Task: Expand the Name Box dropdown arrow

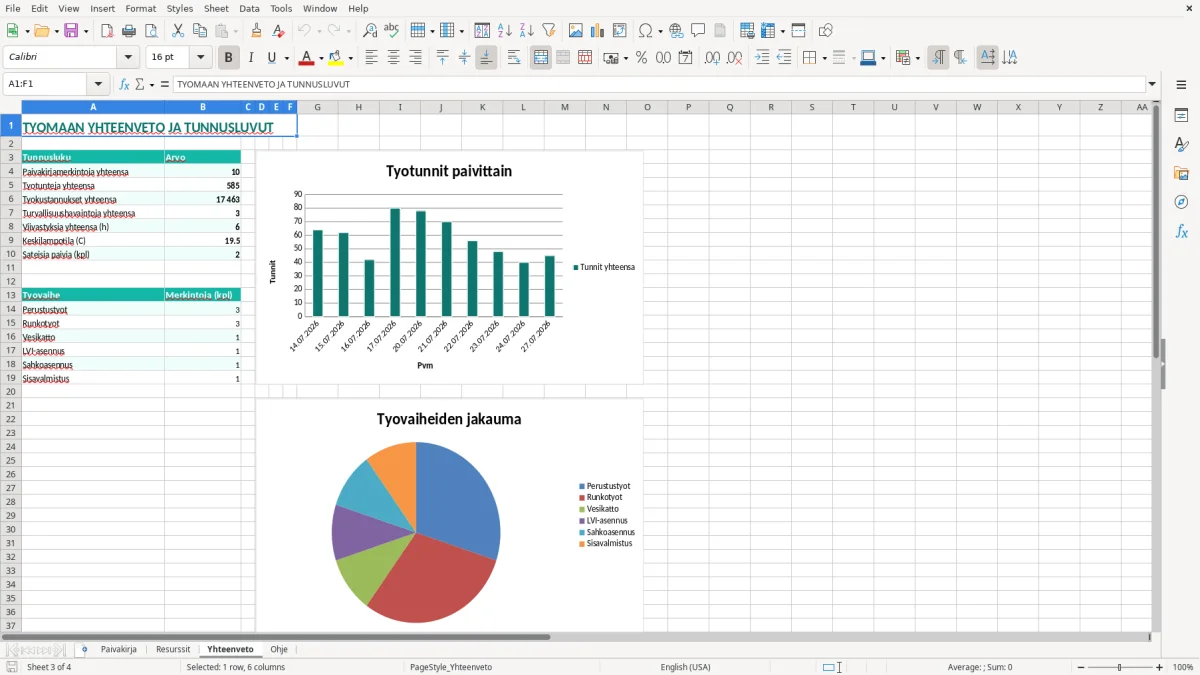Action: pyautogui.click(x=98, y=85)
